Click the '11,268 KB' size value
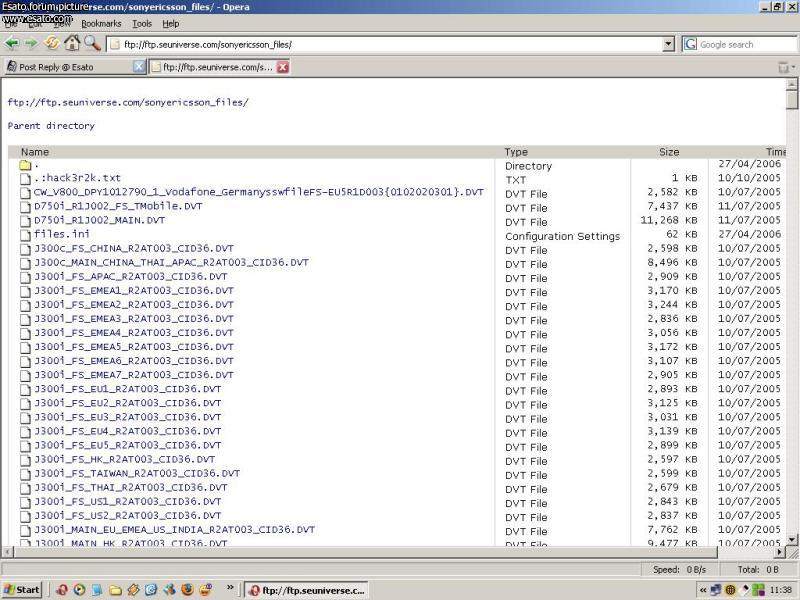 coord(669,220)
